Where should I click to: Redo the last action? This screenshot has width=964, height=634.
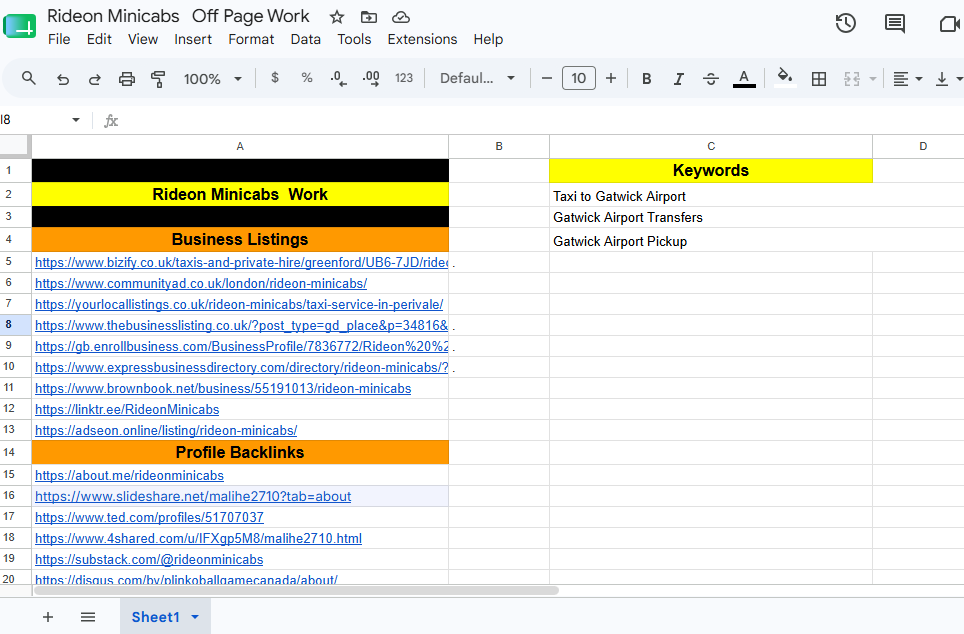95,79
